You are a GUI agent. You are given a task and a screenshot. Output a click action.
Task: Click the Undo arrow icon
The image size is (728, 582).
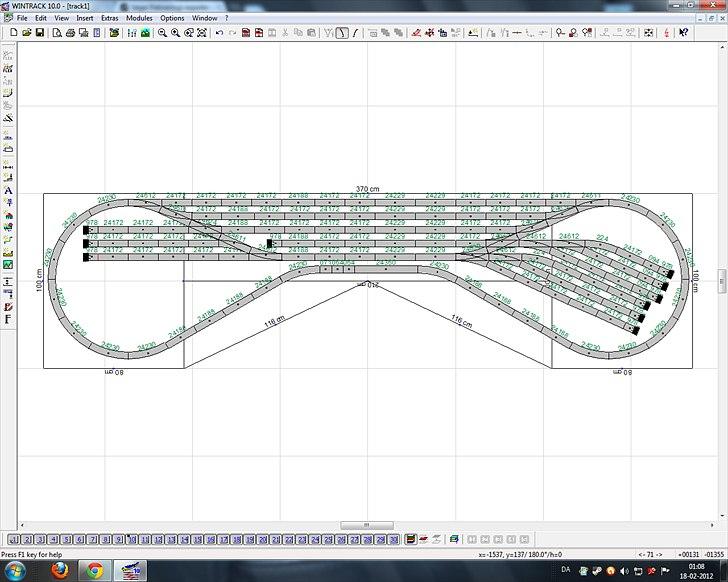[x=219, y=33]
